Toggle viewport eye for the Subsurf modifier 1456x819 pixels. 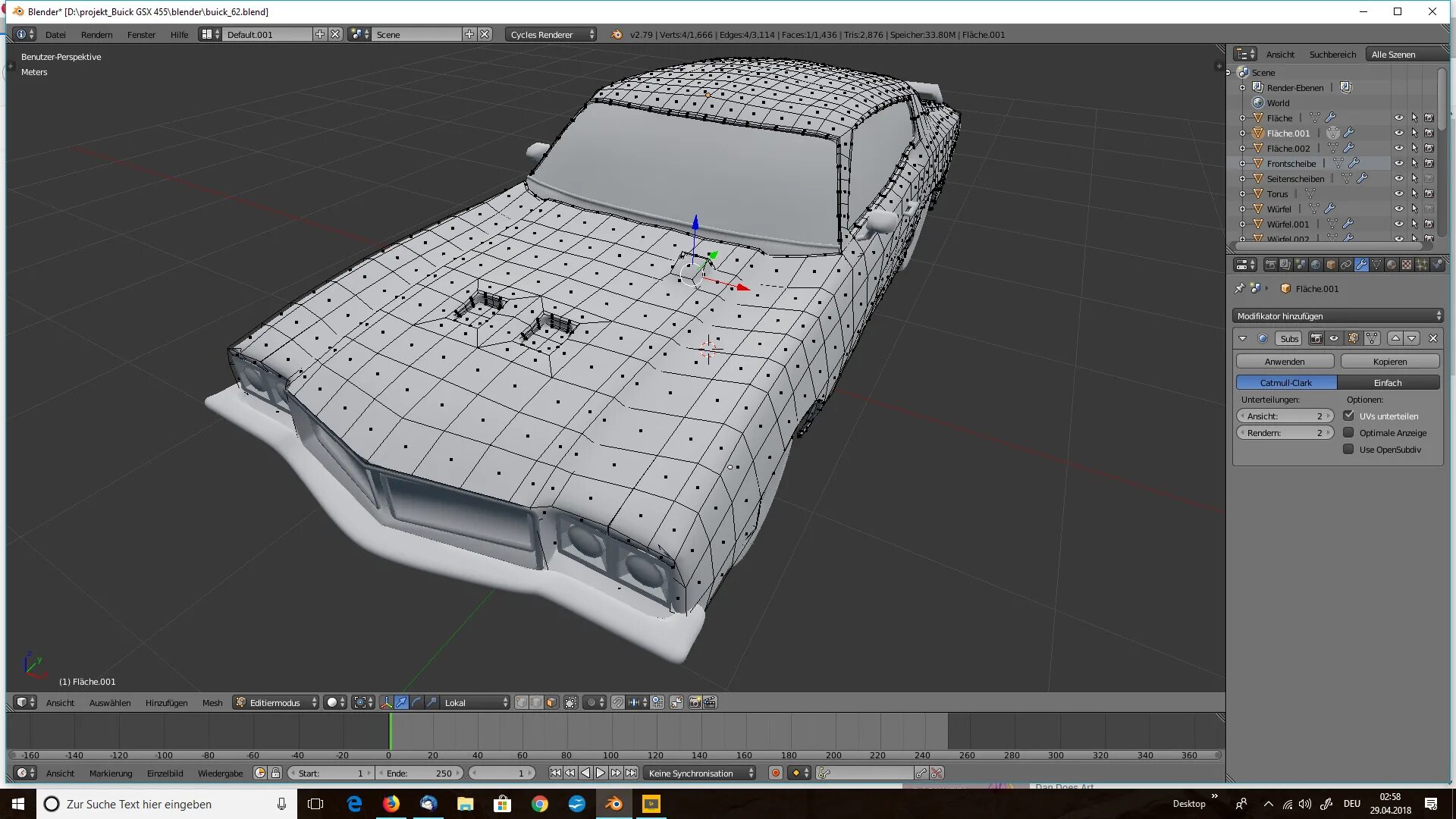1334,338
